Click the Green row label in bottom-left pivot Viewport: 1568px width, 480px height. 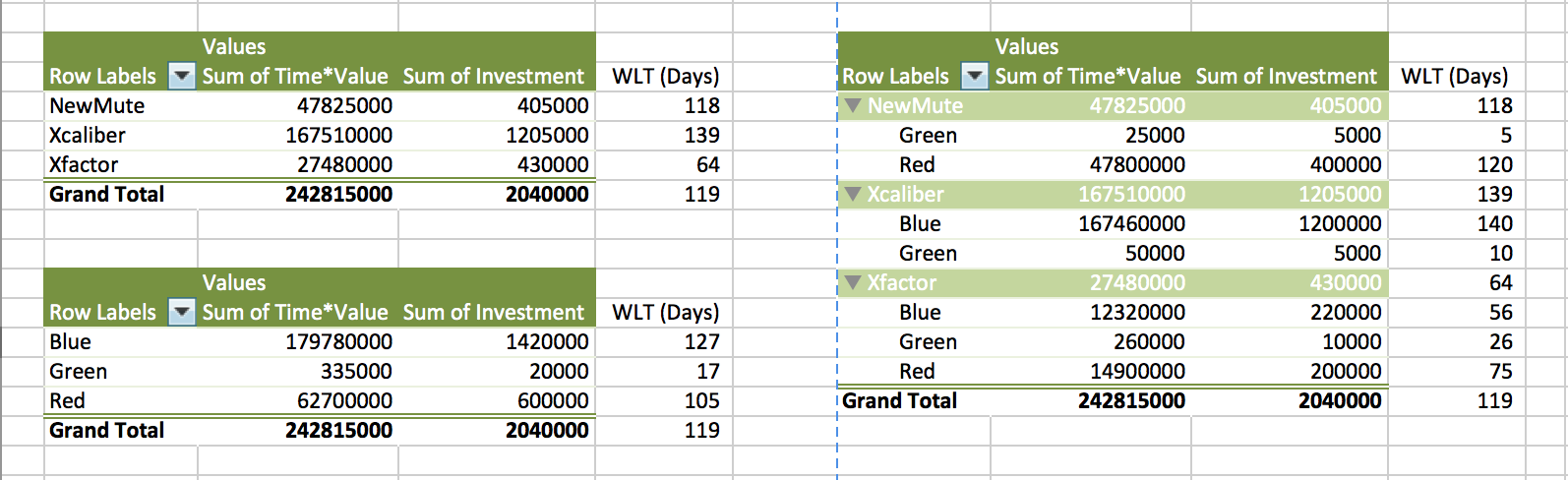79,371
